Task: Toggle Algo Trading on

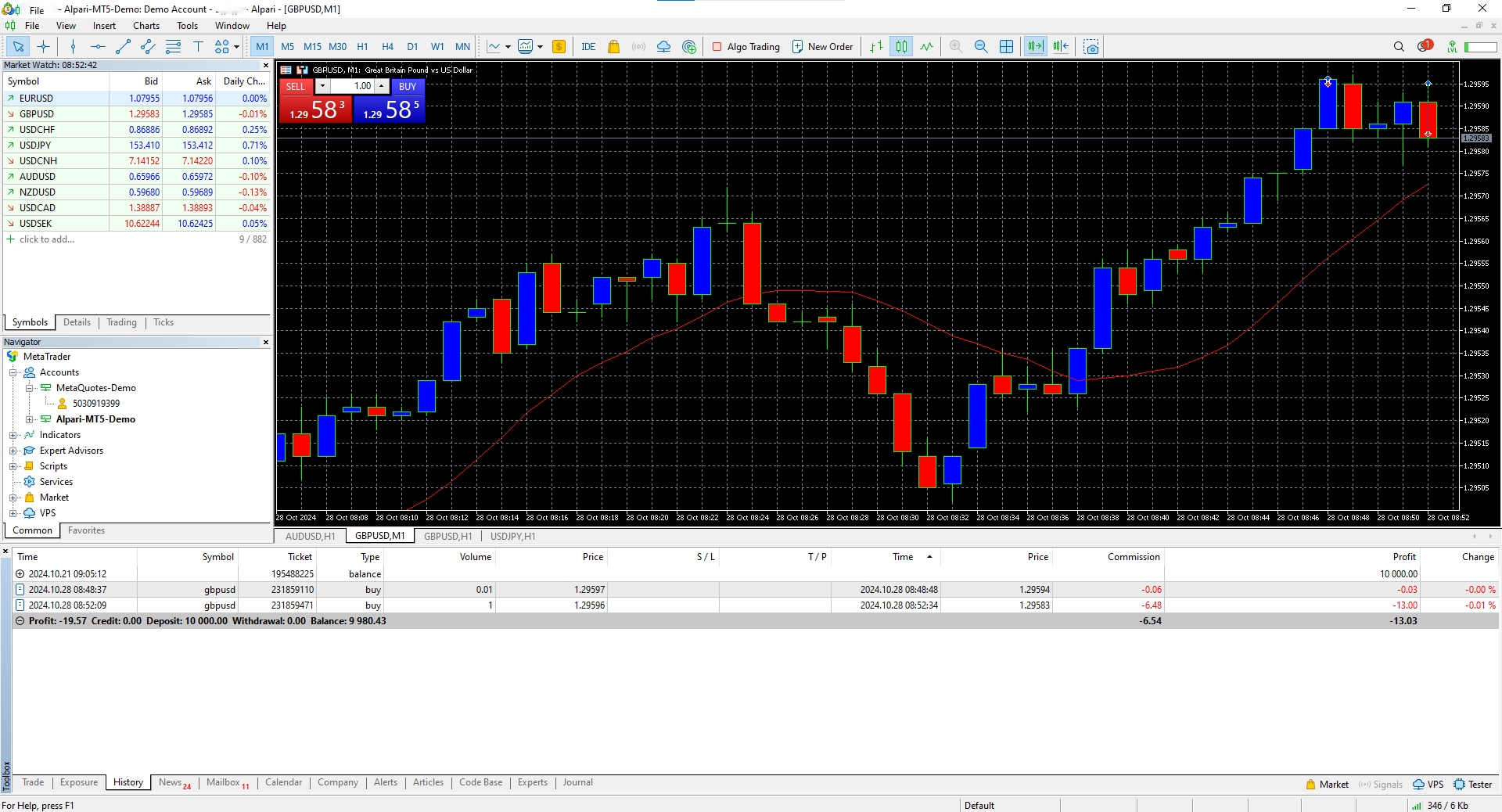Action: point(746,47)
